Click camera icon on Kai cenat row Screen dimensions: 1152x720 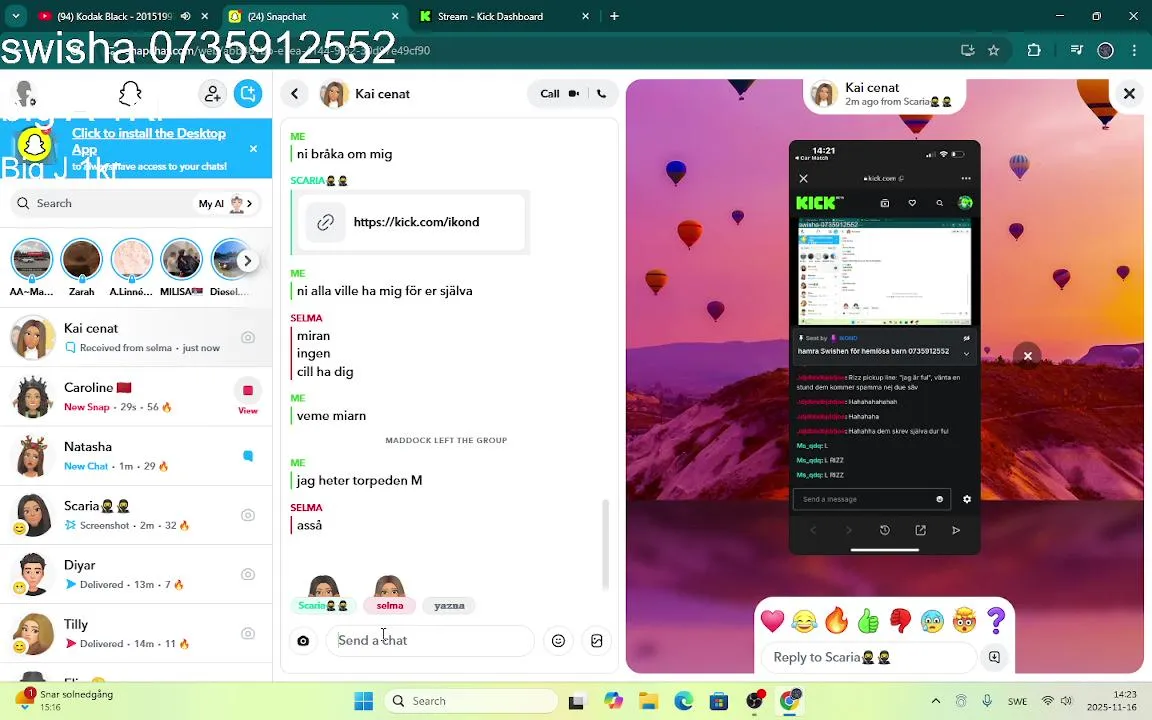248,337
